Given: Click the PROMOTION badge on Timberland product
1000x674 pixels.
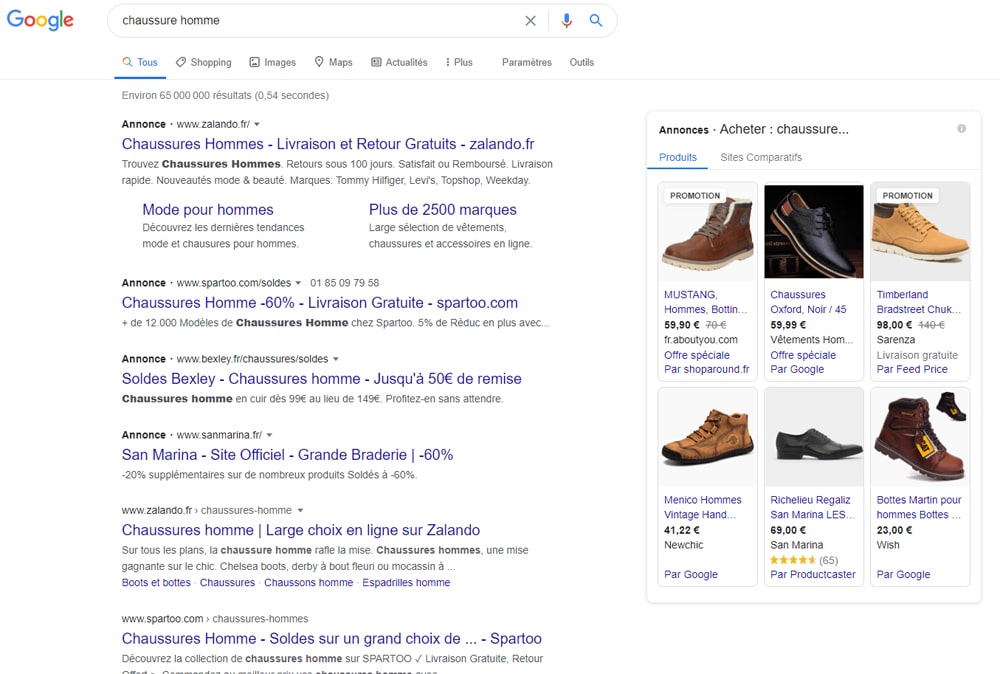Looking at the screenshot, I should click(907, 196).
